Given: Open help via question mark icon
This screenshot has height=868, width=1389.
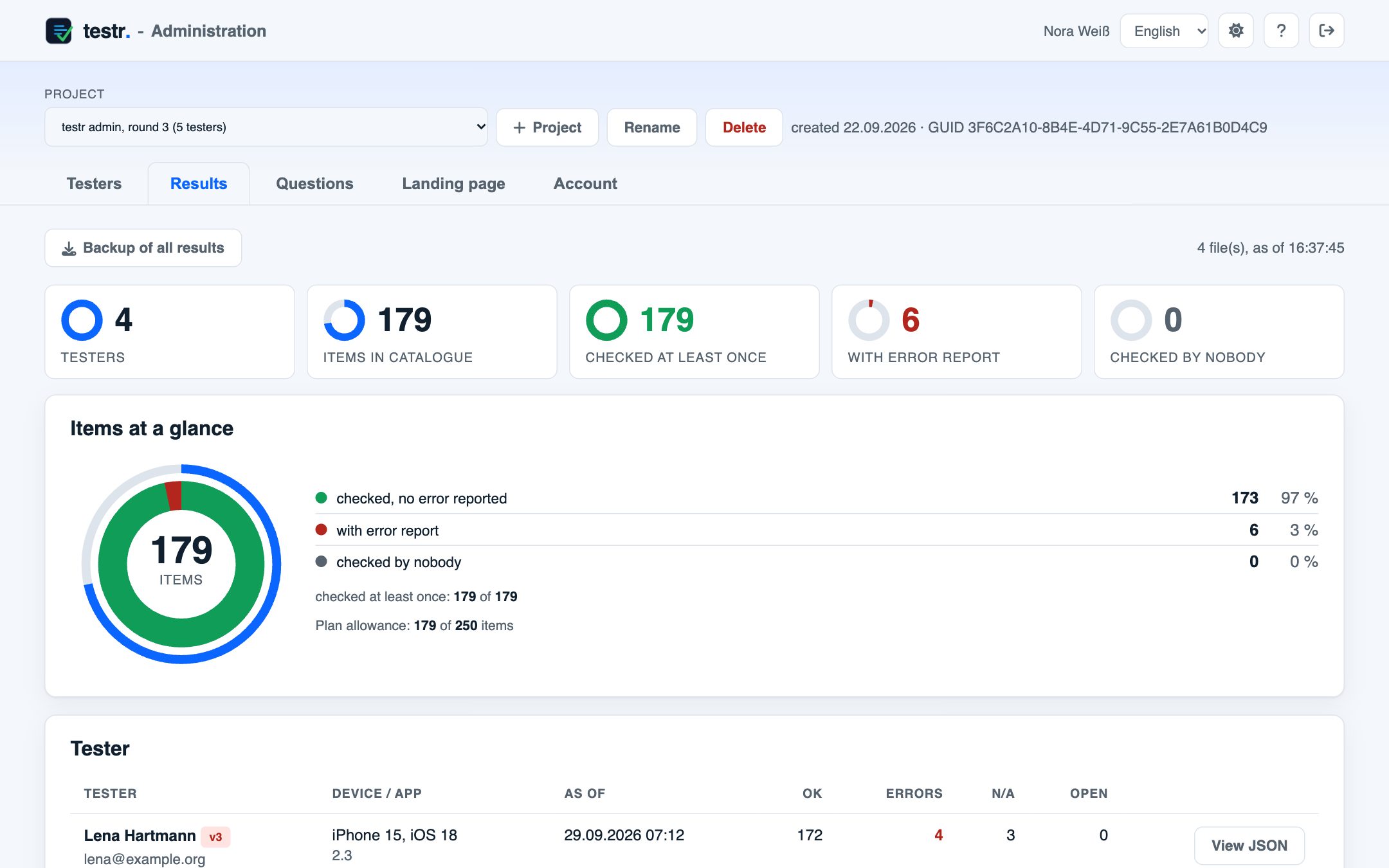Looking at the screenshot, I should pyautogui.click(x=1281, y=30).
